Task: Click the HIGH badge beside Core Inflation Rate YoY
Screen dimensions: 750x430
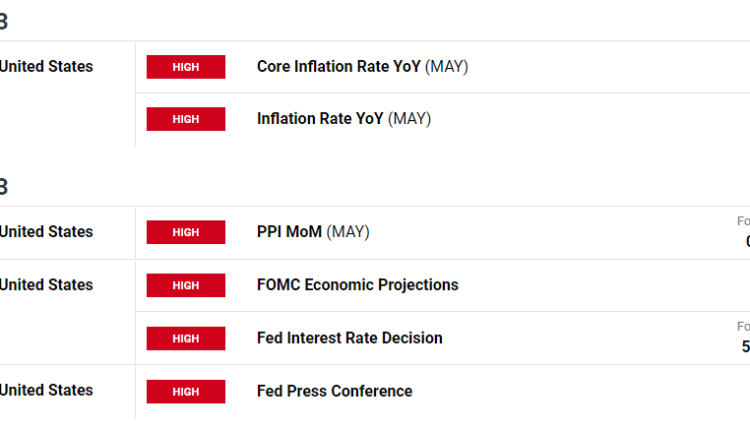Action: click(x=186, y=67)
